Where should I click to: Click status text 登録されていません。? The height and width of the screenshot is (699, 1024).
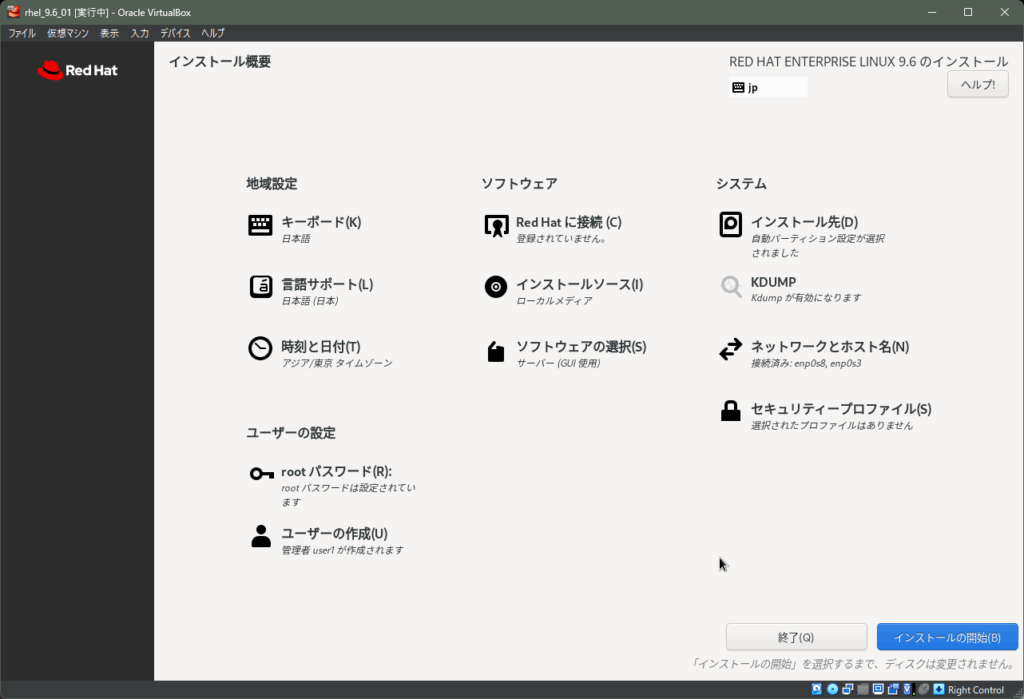(x=561, y=238)
